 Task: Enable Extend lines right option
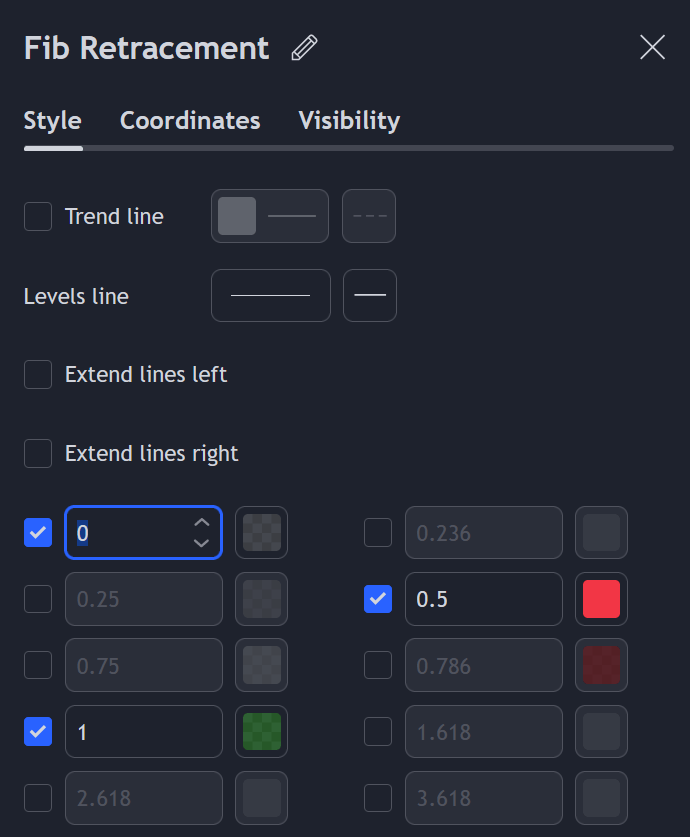[x=38, y=453]
